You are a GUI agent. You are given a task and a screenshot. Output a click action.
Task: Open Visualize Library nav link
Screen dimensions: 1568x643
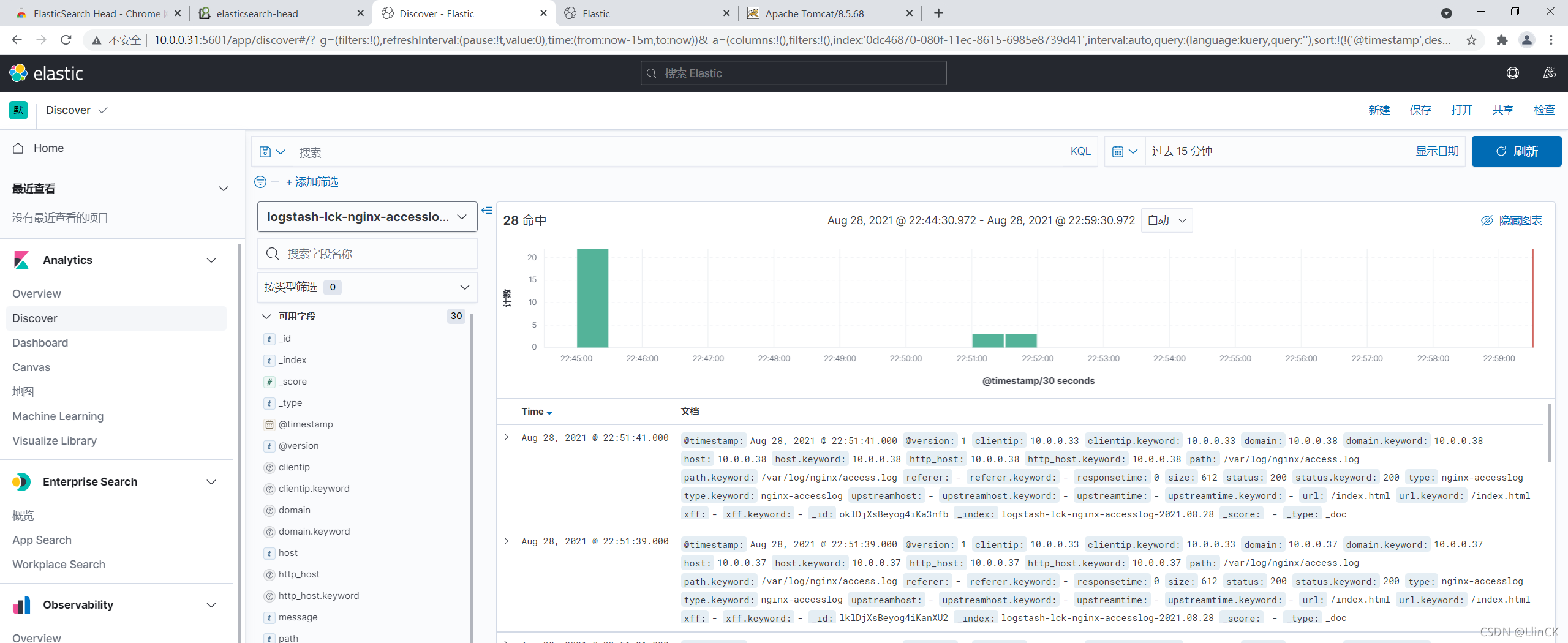coord(55,441)
